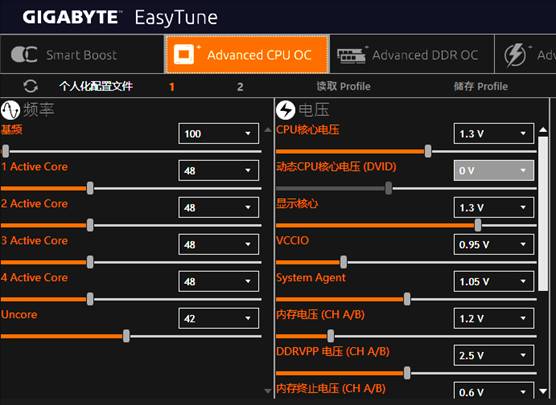Click the System Agent label
Screen dimensions: 556x405
point(311,278)
